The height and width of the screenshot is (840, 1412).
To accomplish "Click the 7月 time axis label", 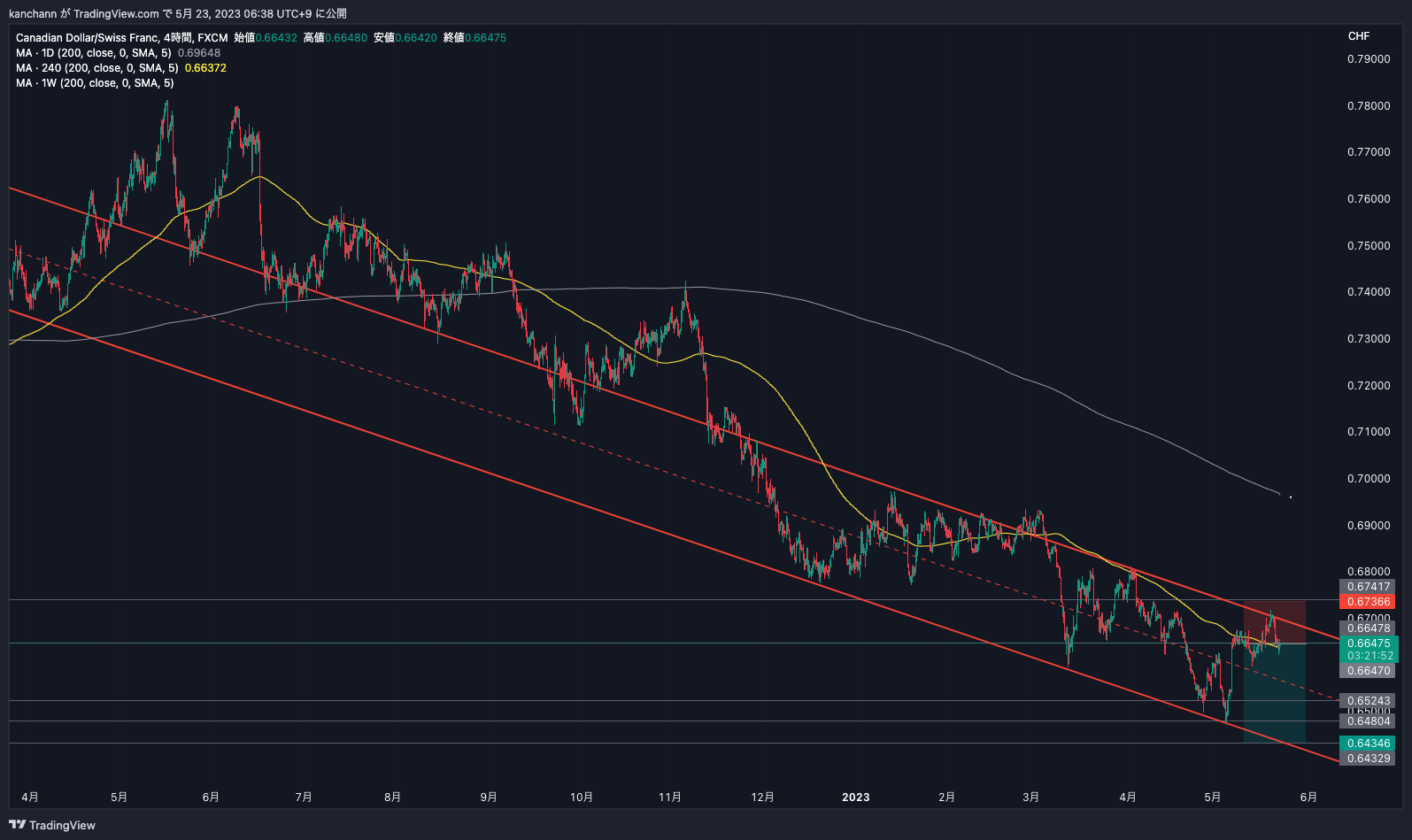I will (x=304, y=798).
